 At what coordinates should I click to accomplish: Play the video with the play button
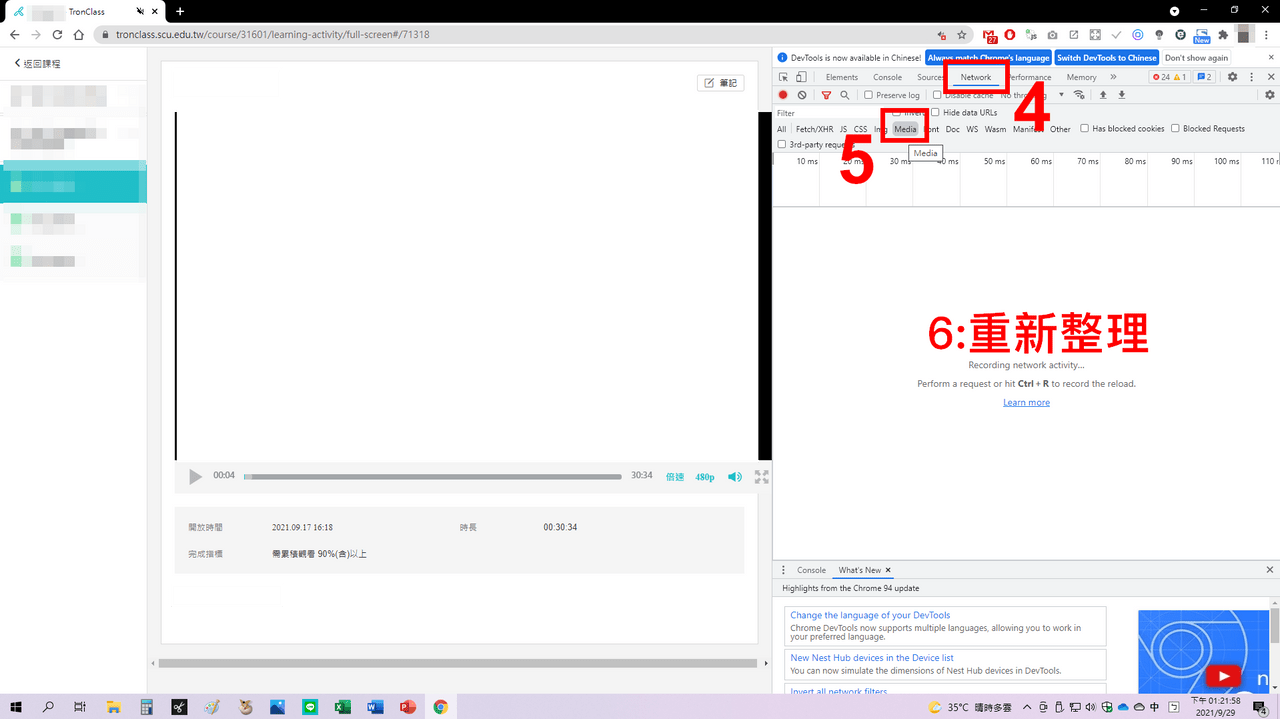tap(195, 477)
